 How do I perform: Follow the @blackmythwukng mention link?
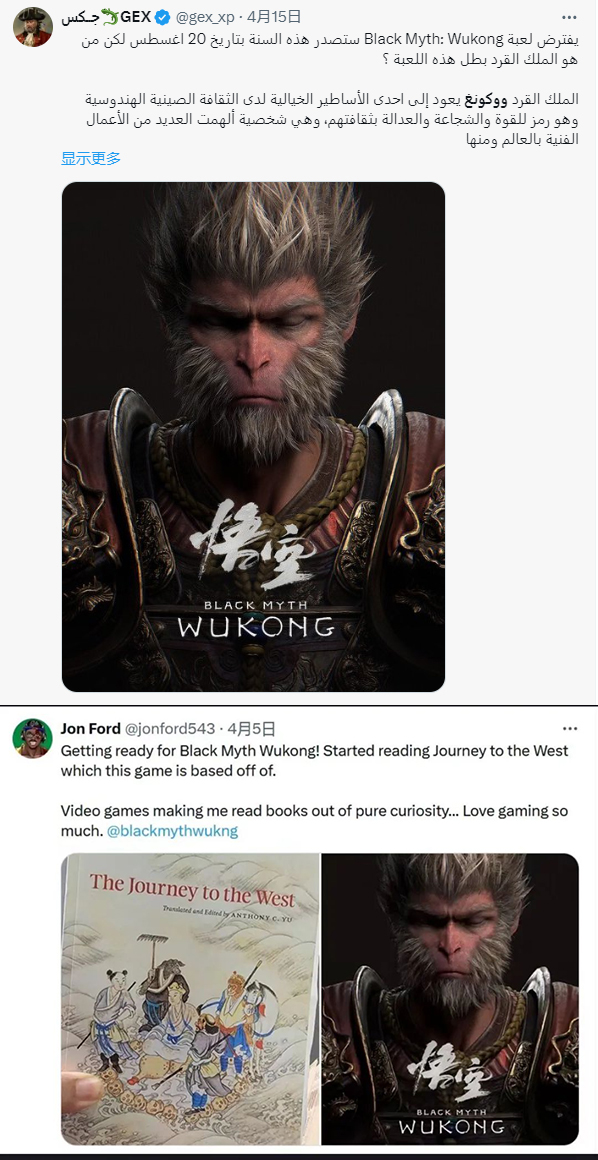172,831
